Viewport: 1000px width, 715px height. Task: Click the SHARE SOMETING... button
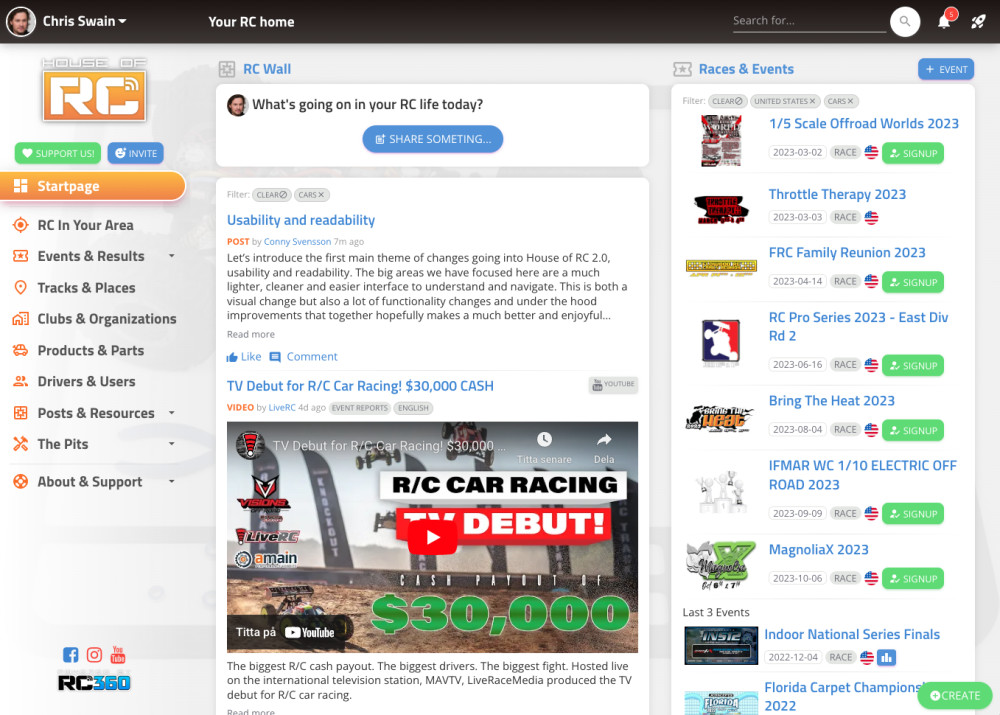(x=433, y=139)
